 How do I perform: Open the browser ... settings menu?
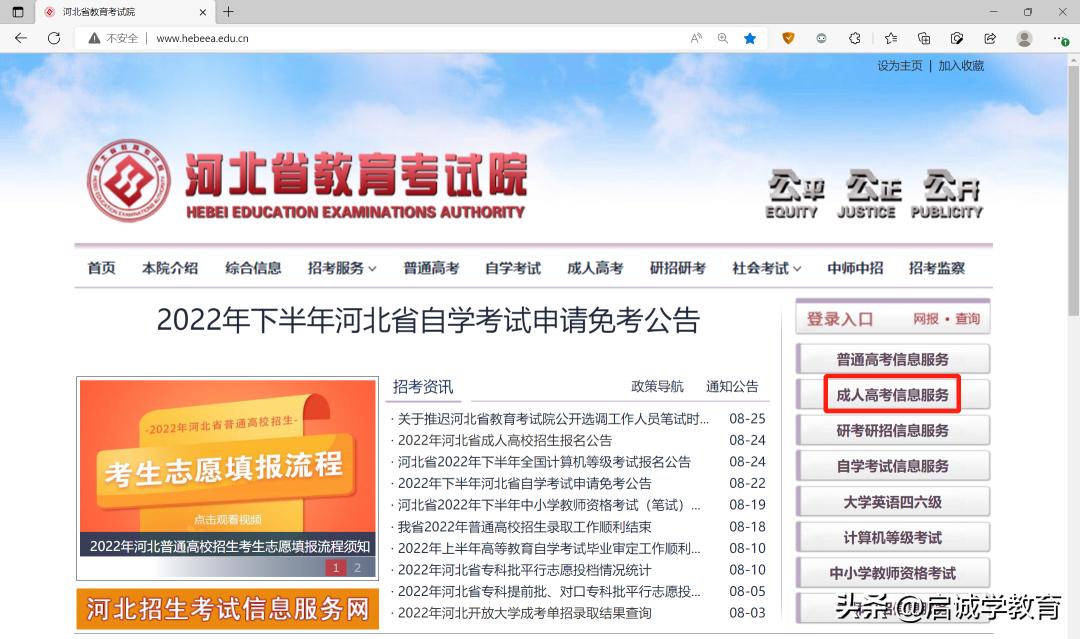click(1058, 37)
